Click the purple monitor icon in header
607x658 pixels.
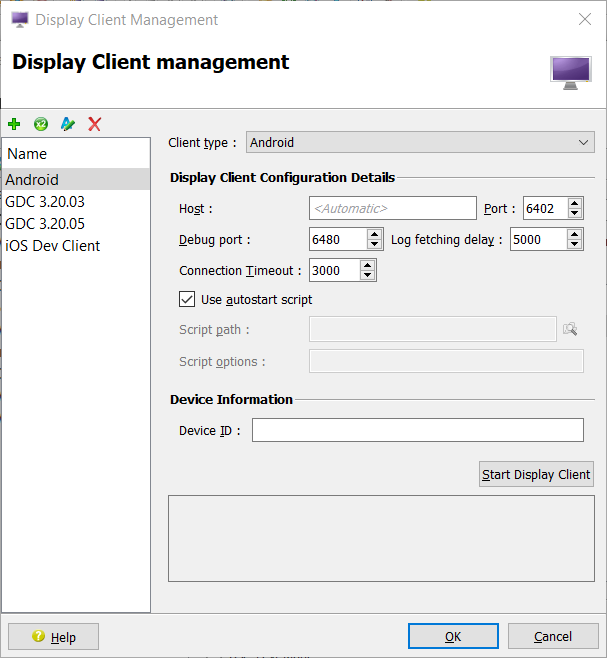coord(570,72)
